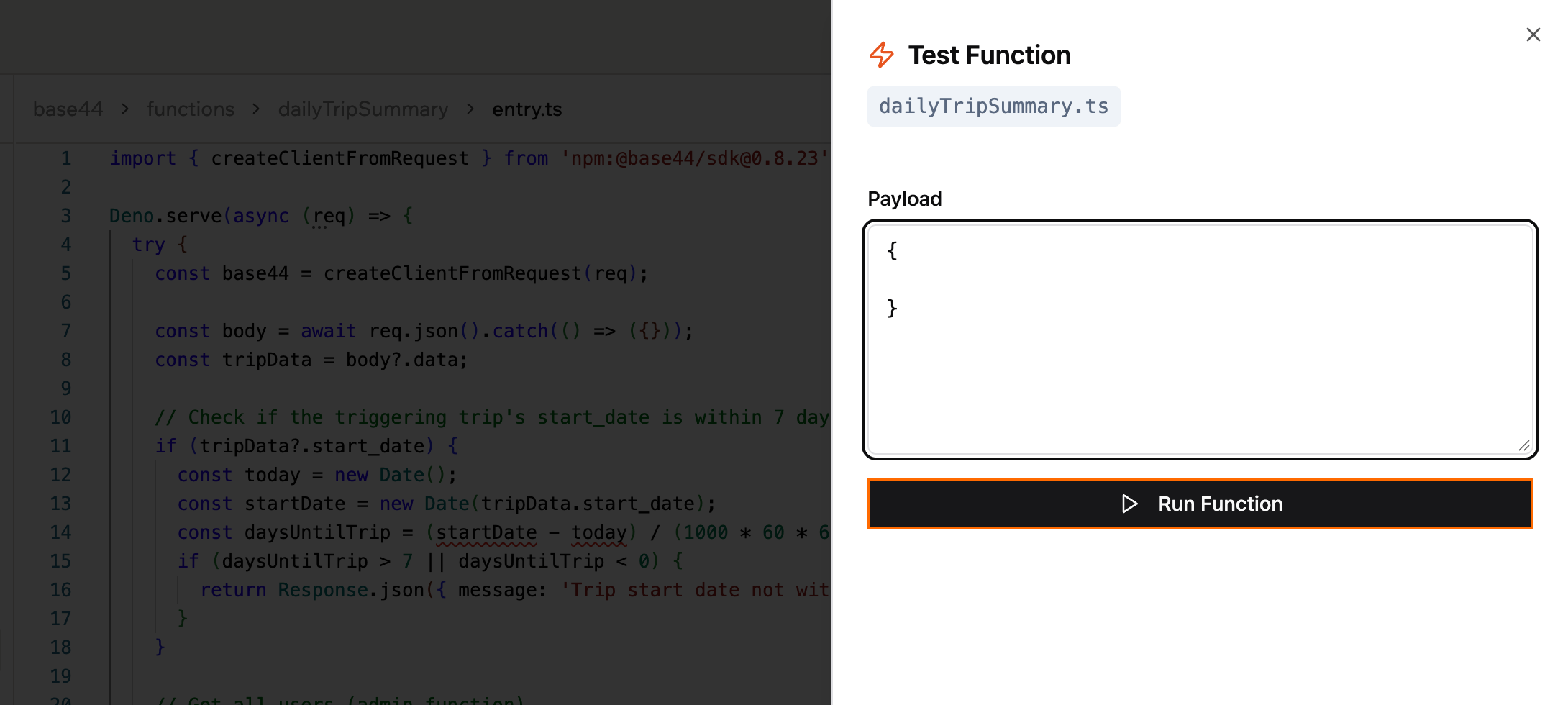Click the Test Function heading
Viewport: 1568px width, 705px height.
pyautogui.click(x=989, y=55)
